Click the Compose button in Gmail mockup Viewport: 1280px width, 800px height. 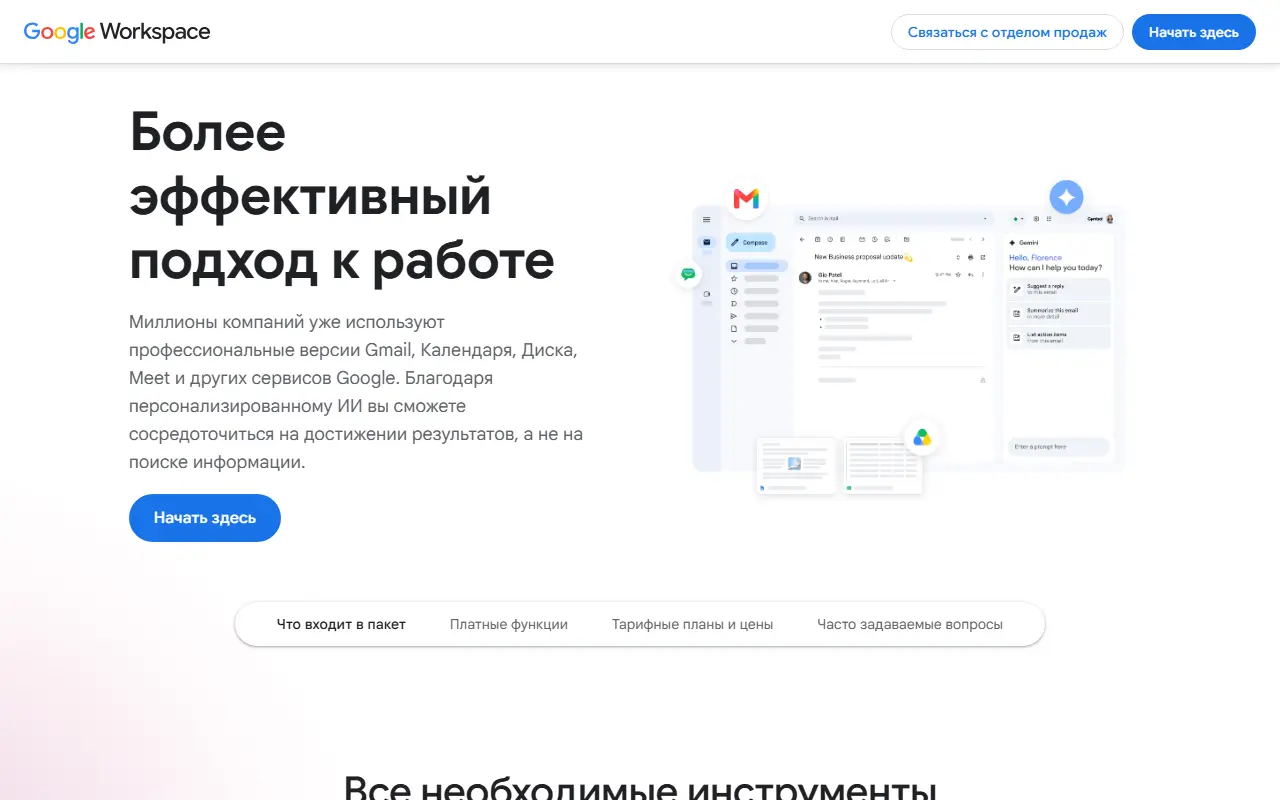[750, 242]
